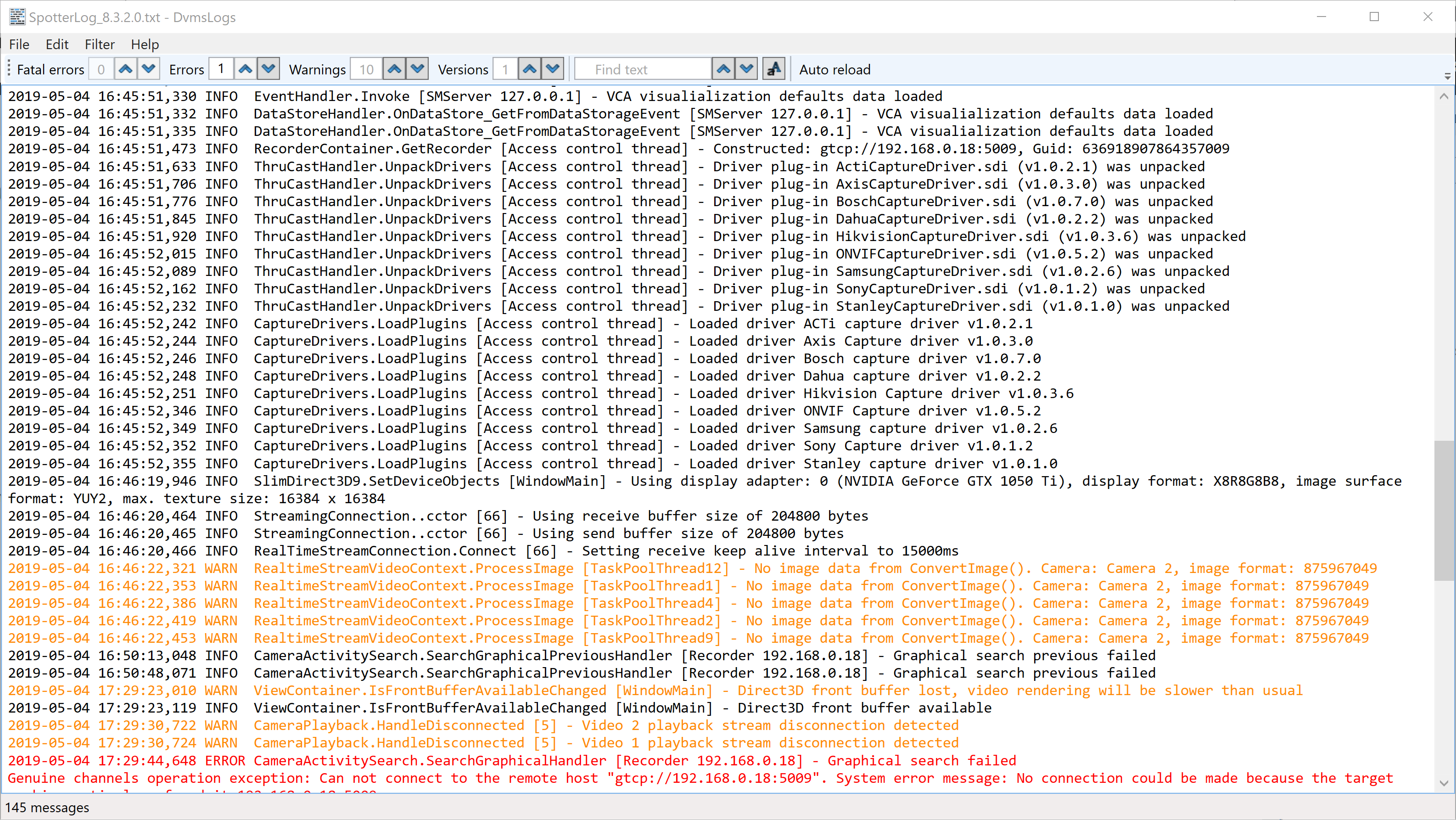Viewport: 1456px width, 820px height.
Task: Click vertical scrollbar down arrow
Action: [1444, 783]
